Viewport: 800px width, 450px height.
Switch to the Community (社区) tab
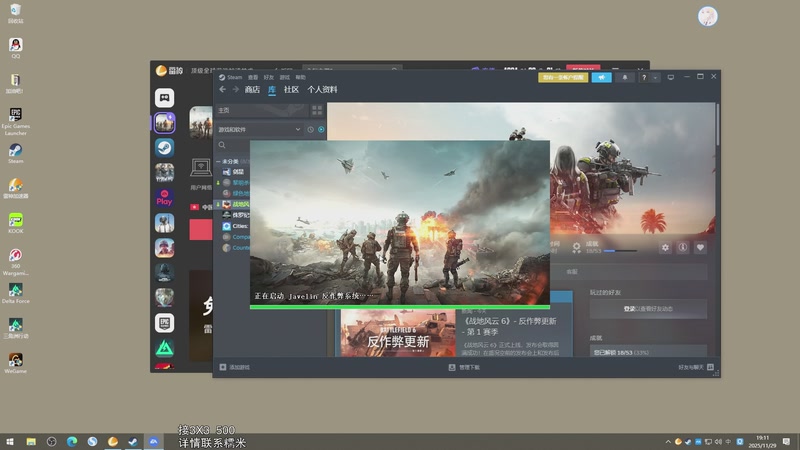[291, 89]
